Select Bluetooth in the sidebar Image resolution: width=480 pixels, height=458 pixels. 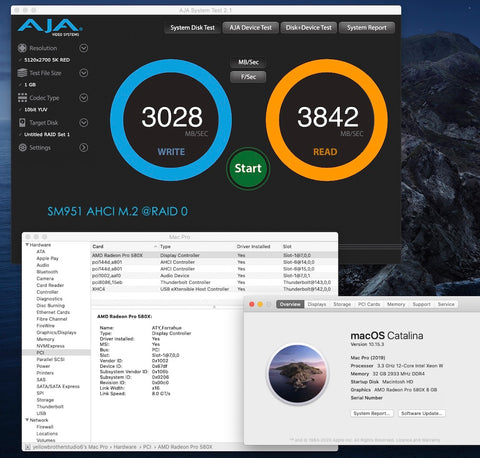coord(47,272)
